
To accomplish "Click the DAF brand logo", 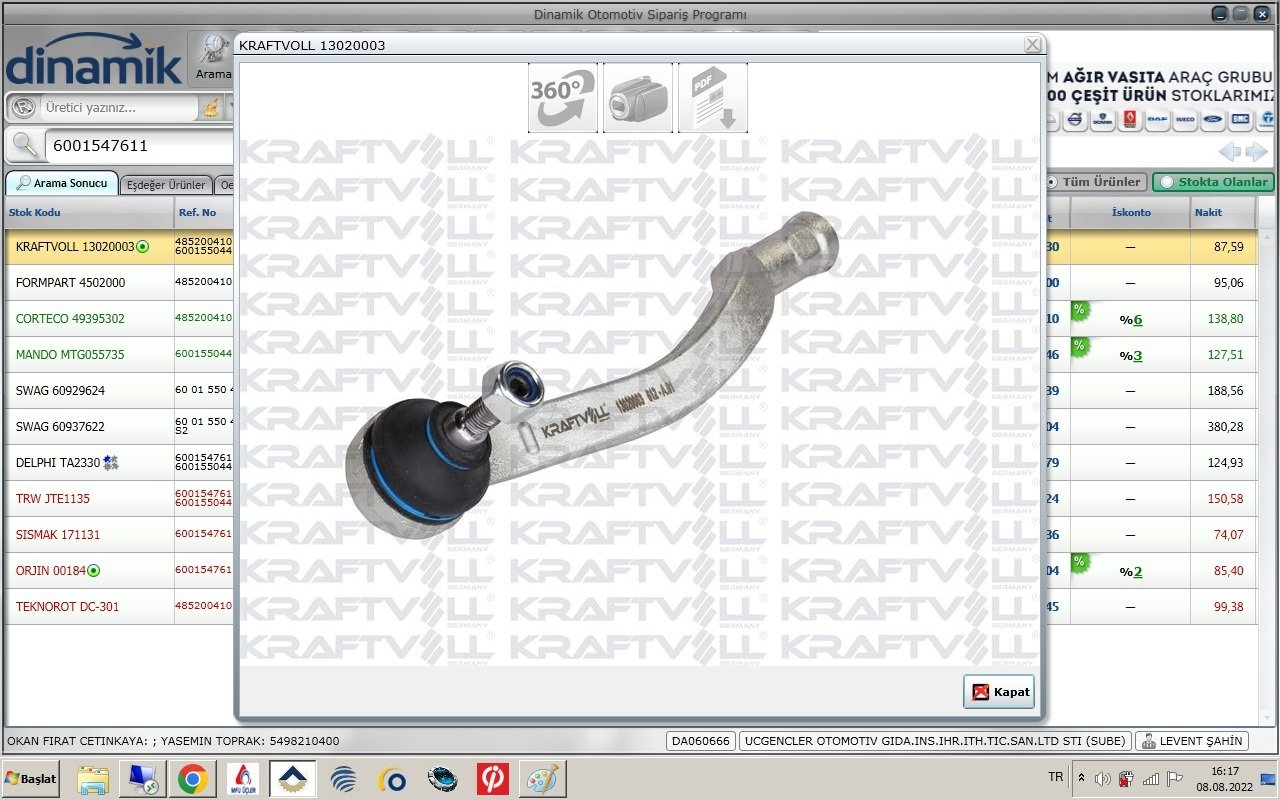I will pos(1158,120).
